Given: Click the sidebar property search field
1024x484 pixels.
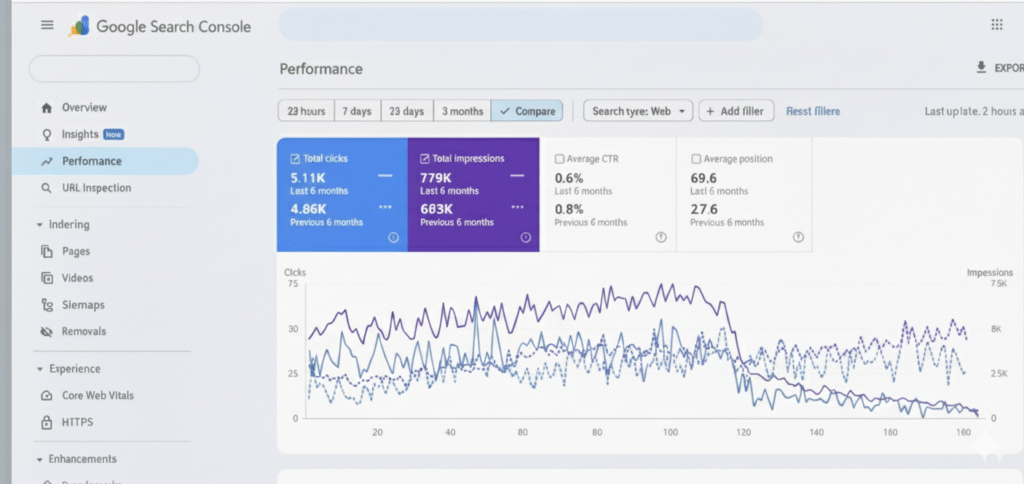Looking at the screenshot, I should click(114, 69).
